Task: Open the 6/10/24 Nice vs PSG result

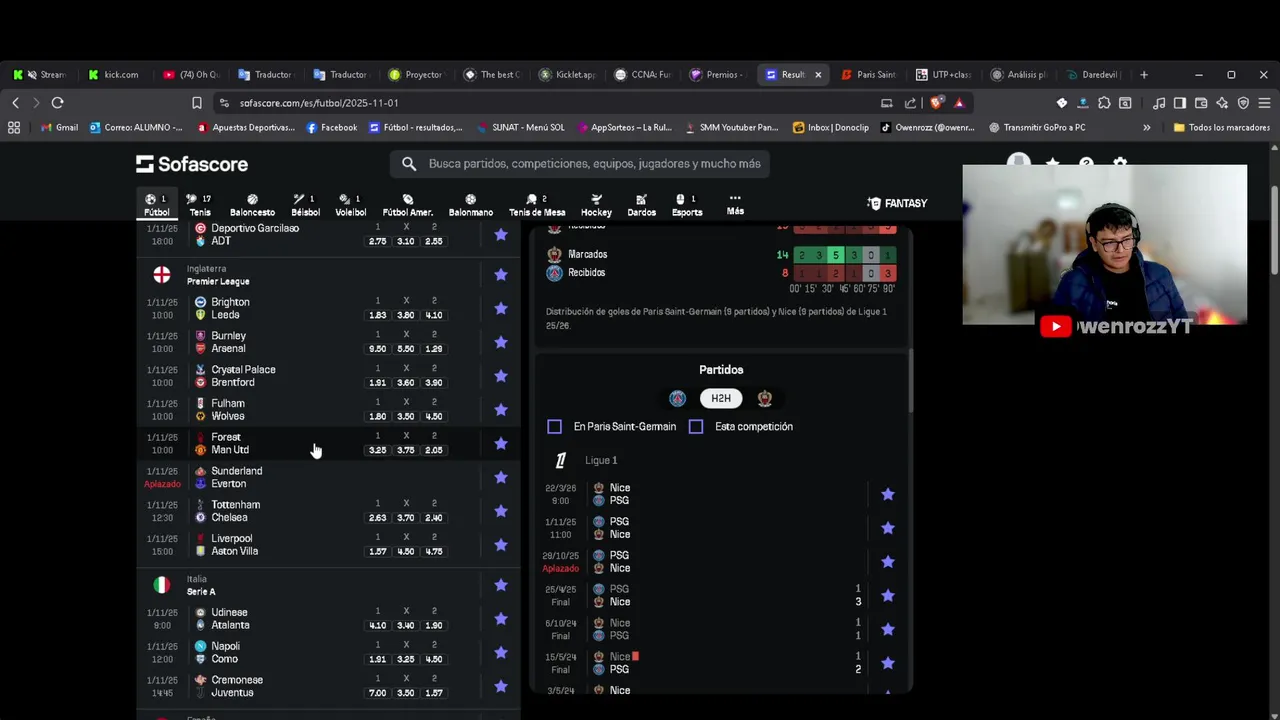Action: [x=720, y=629]
